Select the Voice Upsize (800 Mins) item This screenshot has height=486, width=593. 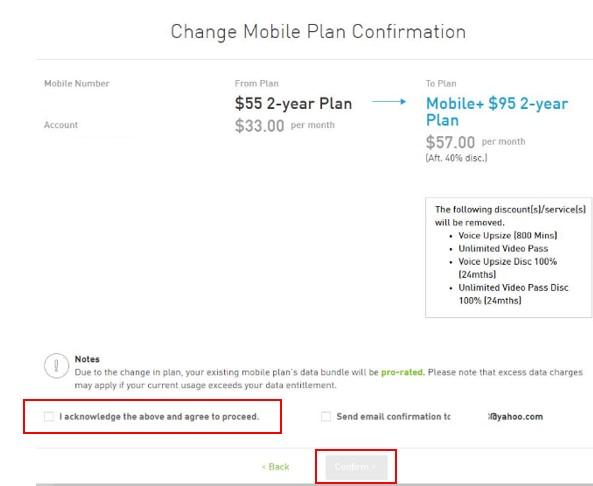coord(508,235)
